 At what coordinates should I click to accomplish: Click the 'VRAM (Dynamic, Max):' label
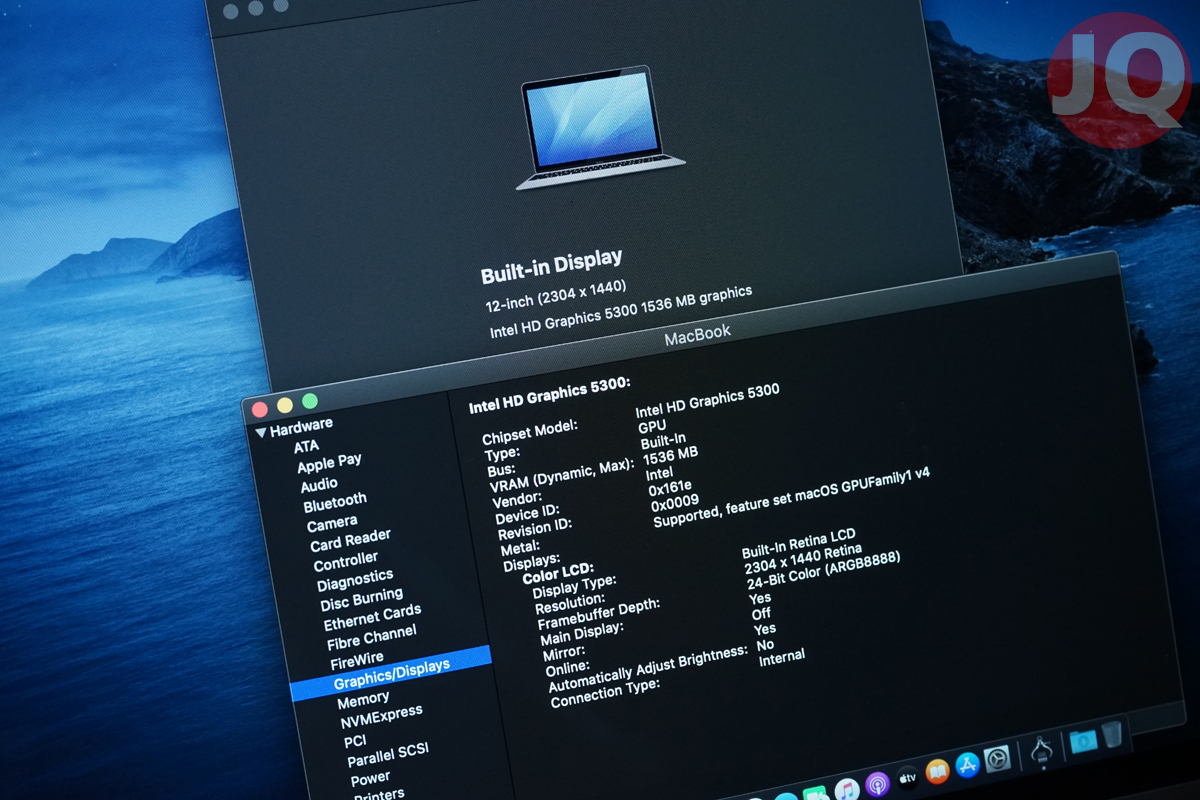(x=562, y=476)
